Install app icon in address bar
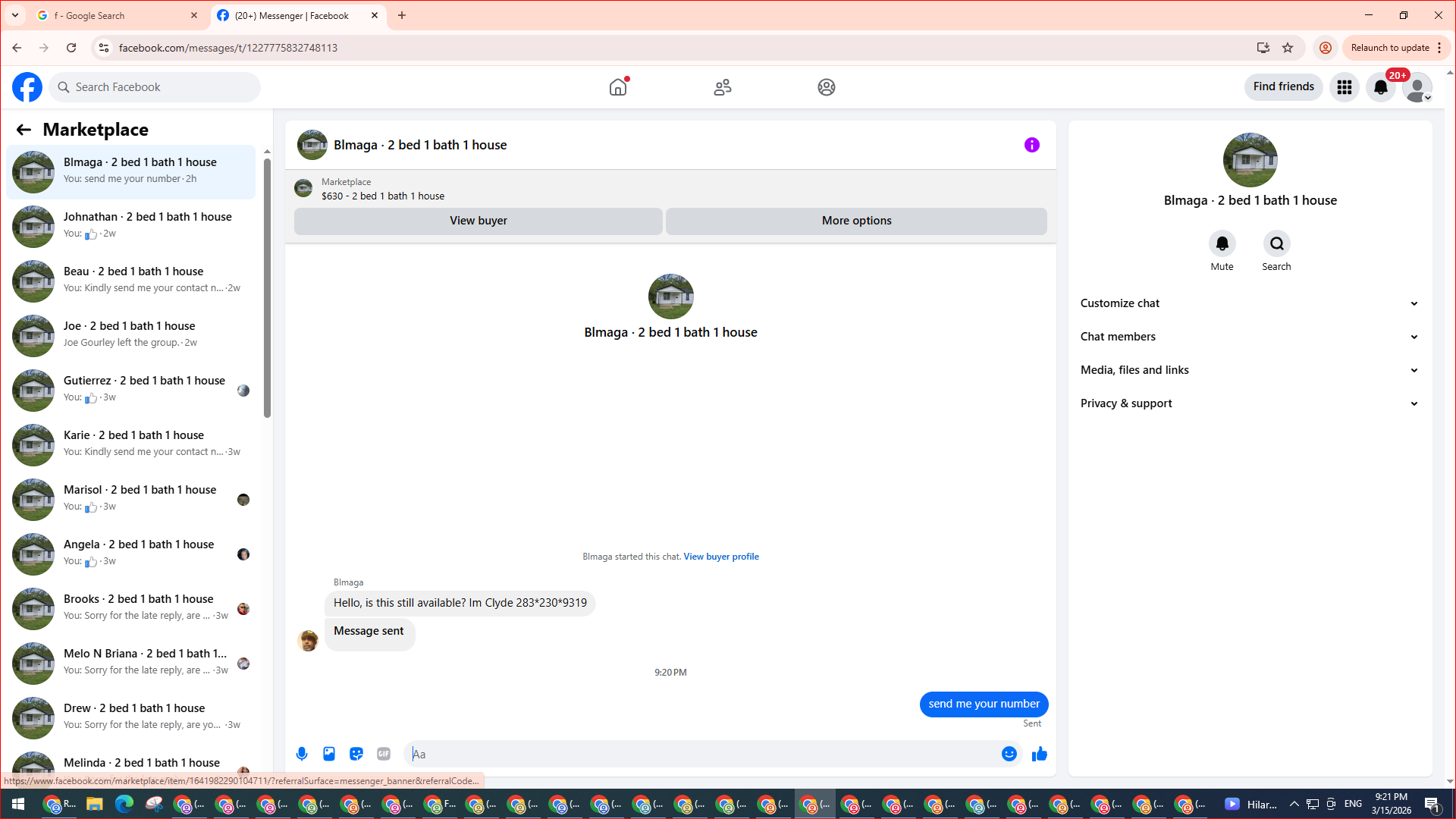 (1263, 48)
